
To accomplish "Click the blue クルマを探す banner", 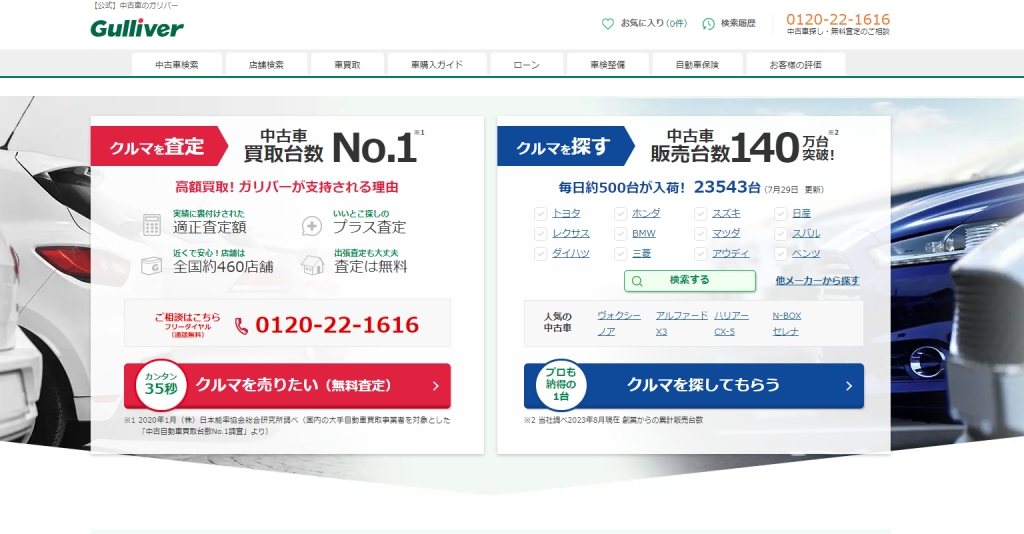I will [x=566, y=146].
